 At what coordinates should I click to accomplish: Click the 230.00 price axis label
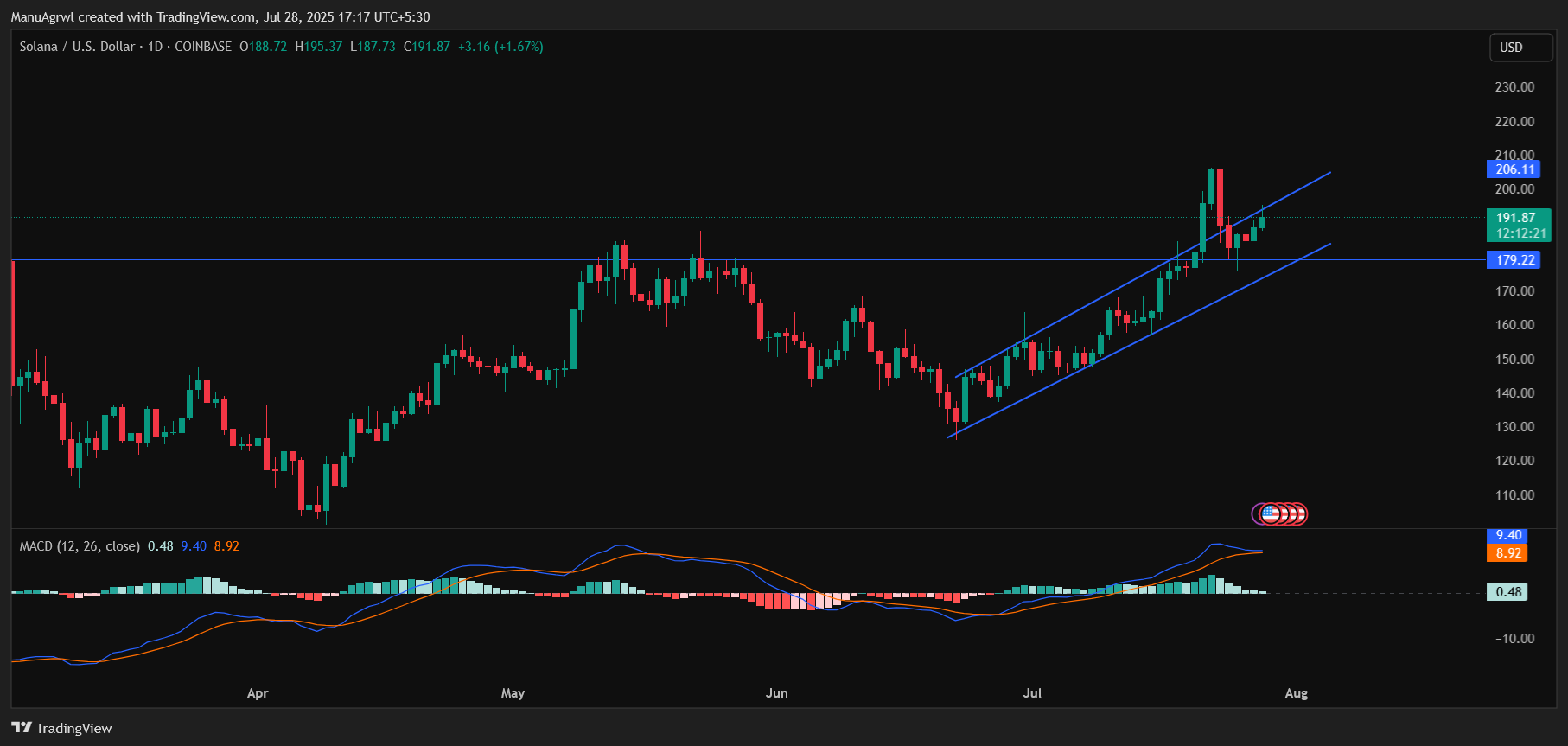pos(1514,87)
